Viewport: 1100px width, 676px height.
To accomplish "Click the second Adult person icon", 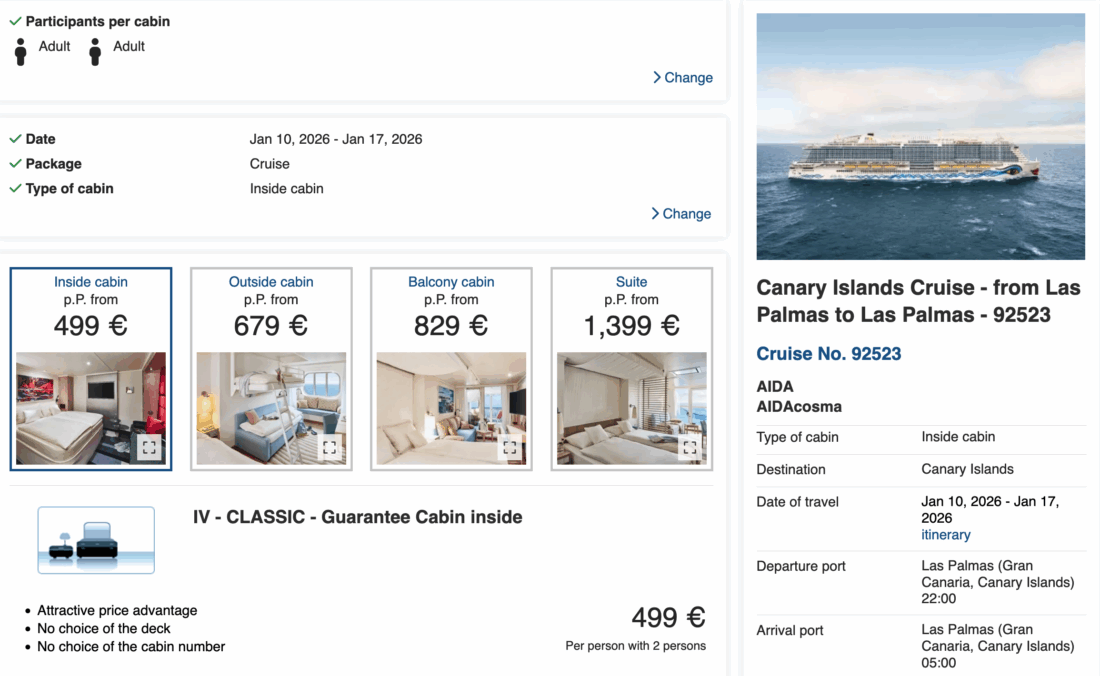I will [x=95, y=52].
